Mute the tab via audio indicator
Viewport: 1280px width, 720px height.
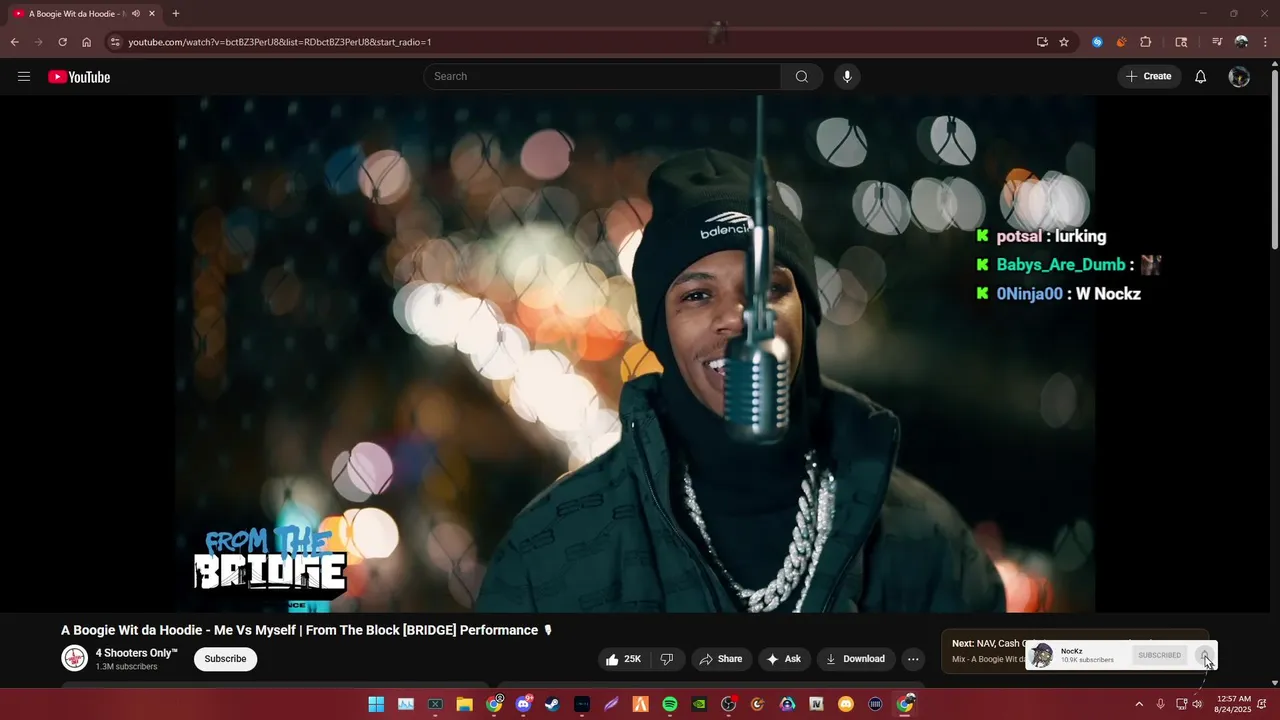[135, 14]
